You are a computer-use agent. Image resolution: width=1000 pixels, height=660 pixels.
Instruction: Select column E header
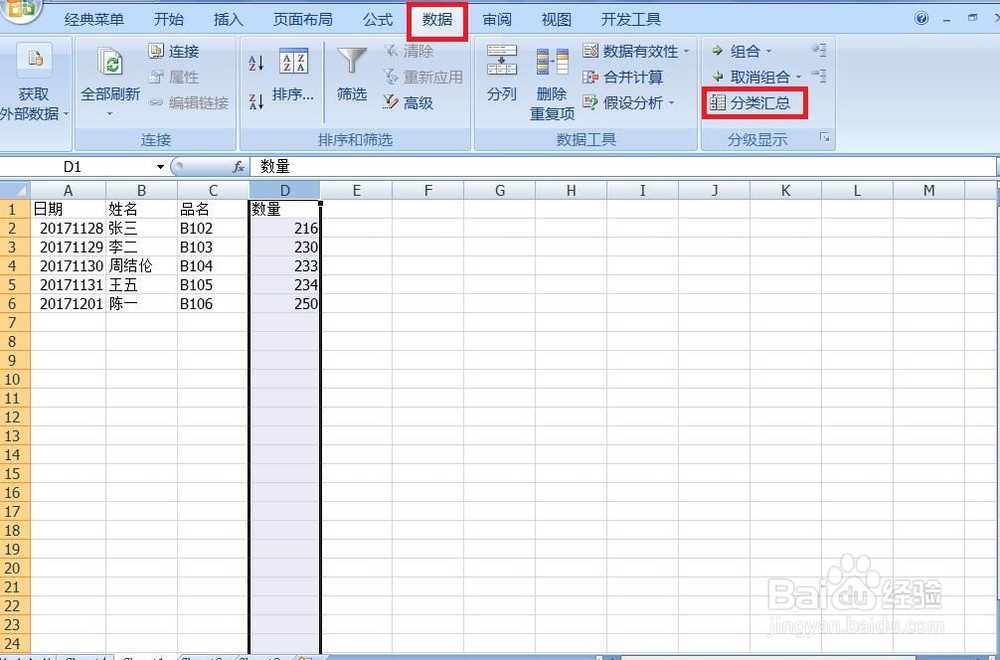(x=357, y=190)
